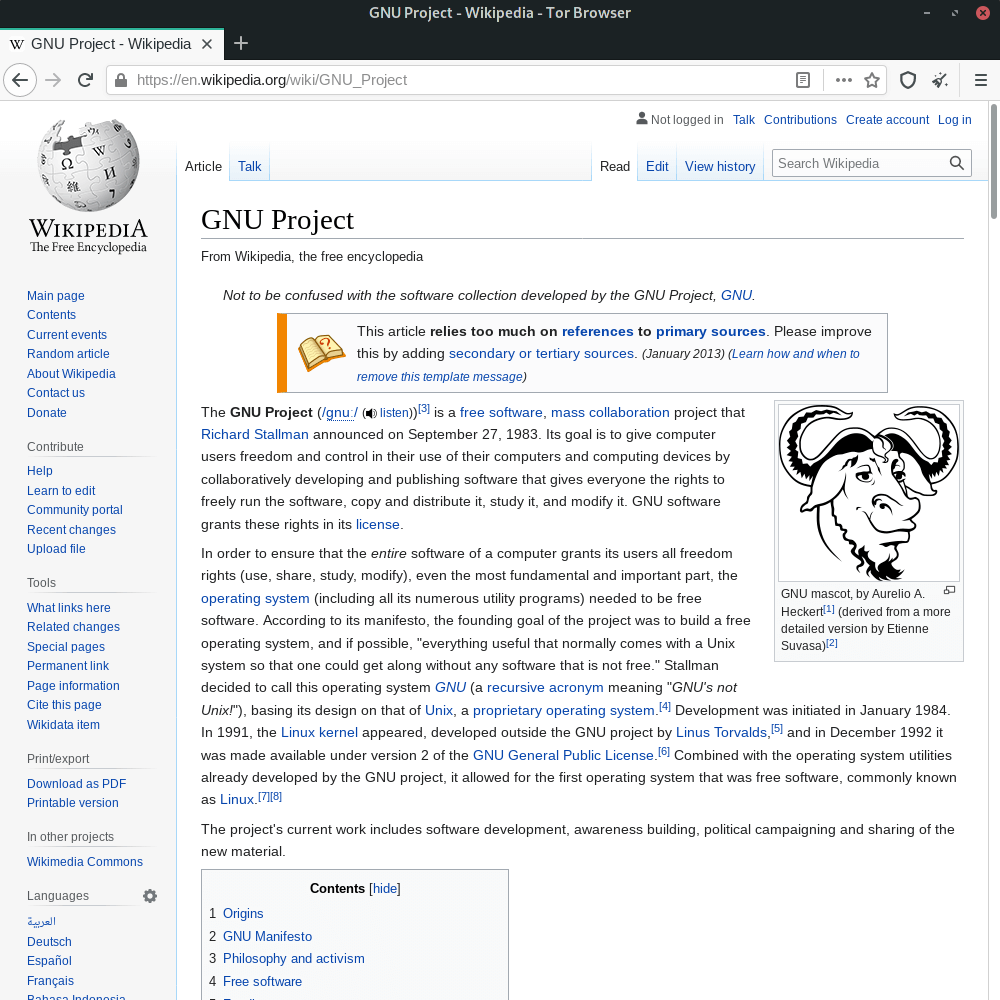This screenshot has width=1000, height=1000.
Task: Open Main page in sidebar
Action: [55, 296]
